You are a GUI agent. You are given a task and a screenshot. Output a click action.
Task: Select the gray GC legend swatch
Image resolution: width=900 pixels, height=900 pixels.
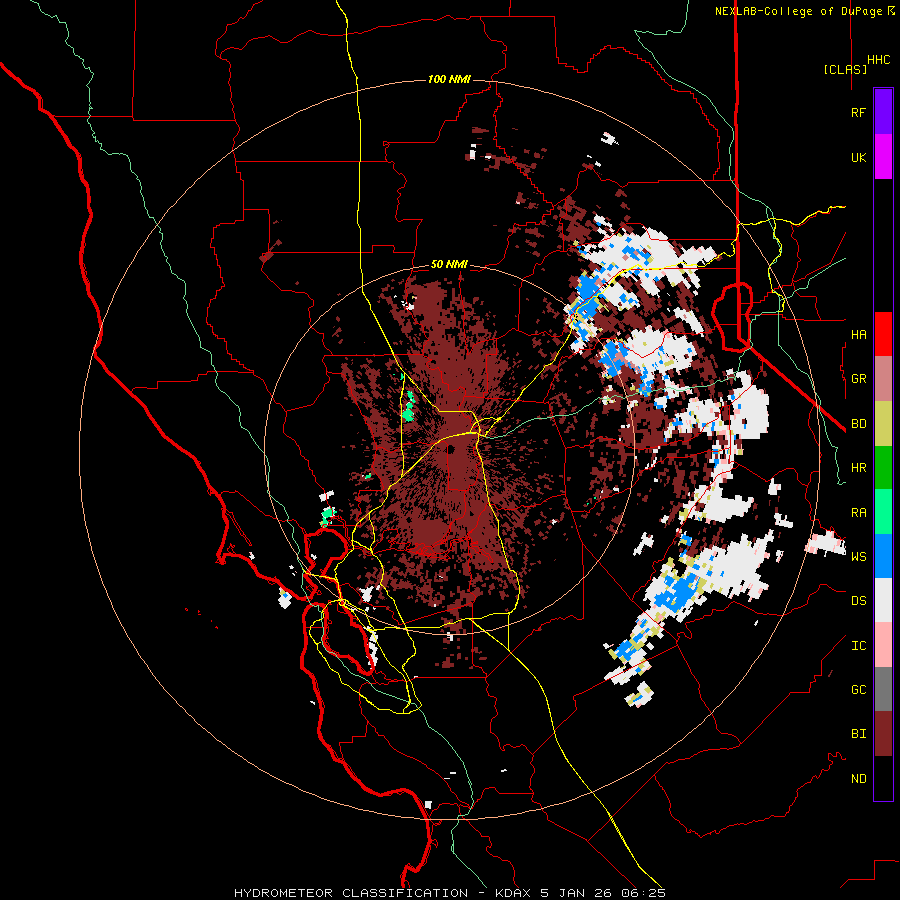pos(883,689)
